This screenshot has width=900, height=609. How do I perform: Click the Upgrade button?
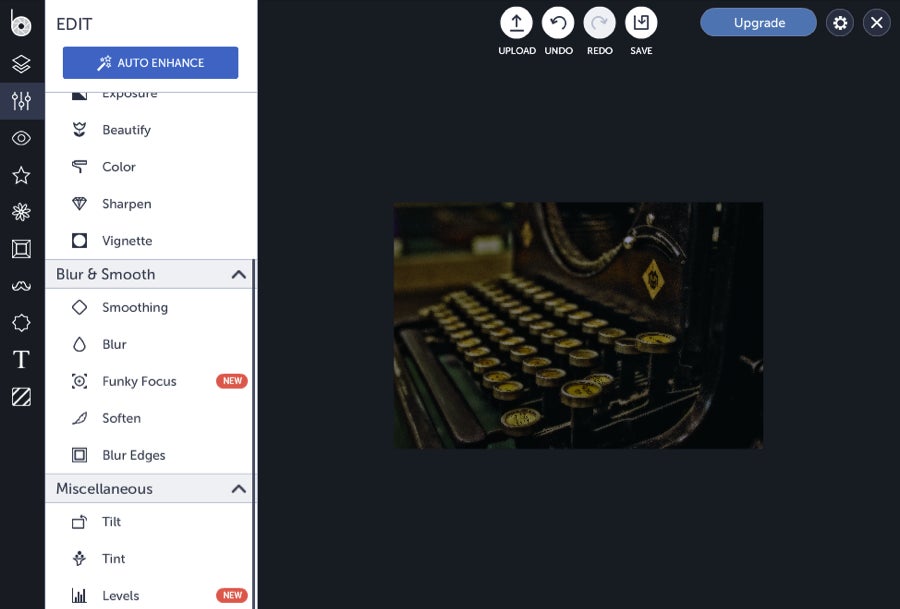[x=758, y=22]
